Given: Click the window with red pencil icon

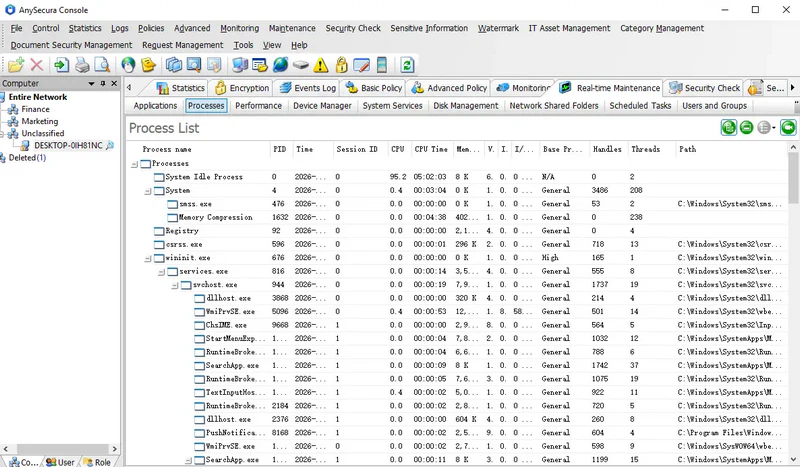Looking at the screenshot, I should [361, 65].
